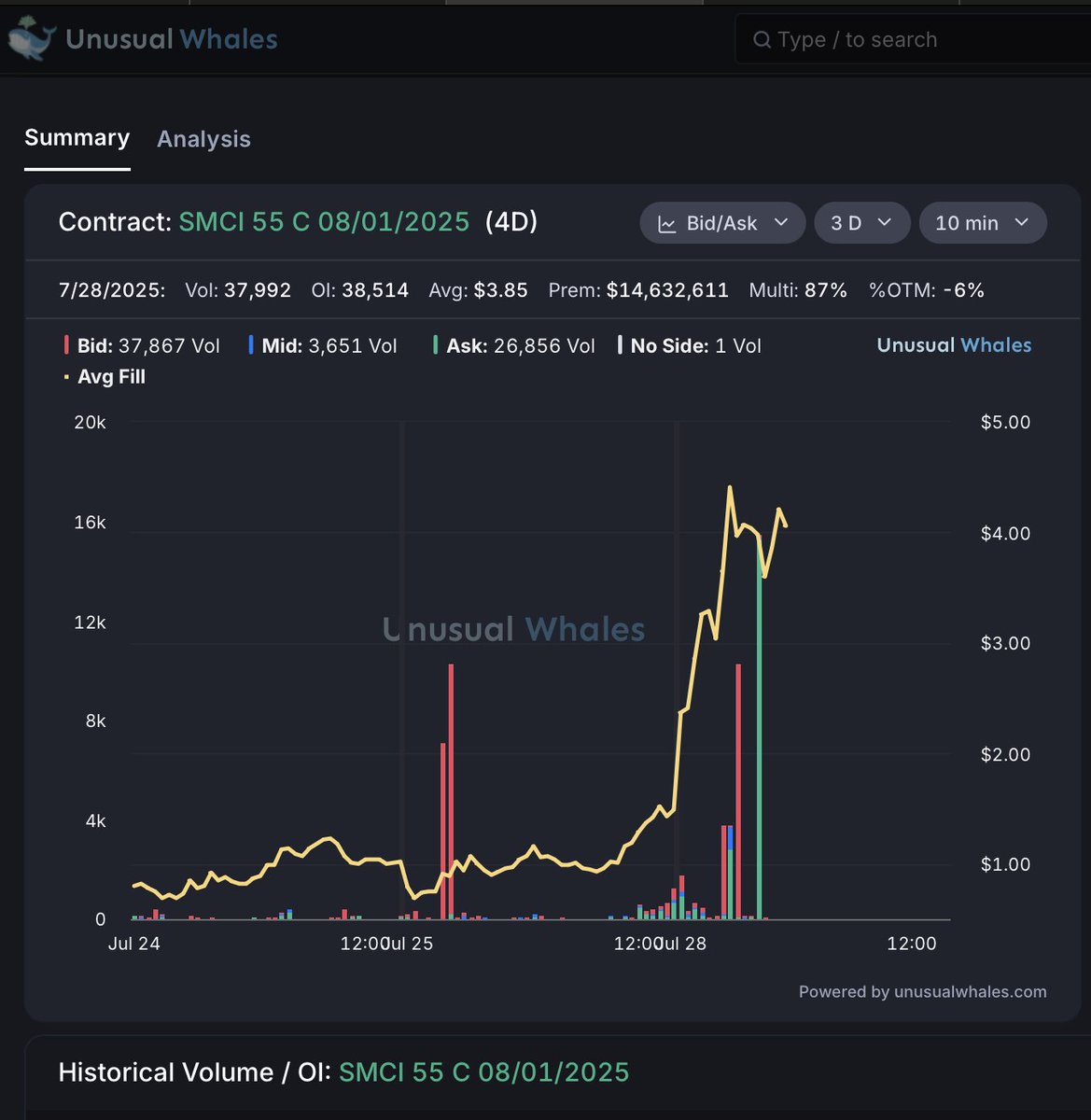Click the Vol: 37,992 value

(x=238, y=290)
